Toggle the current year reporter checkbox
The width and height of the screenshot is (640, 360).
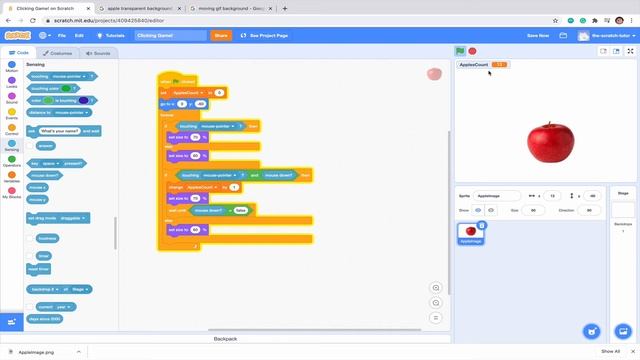[x=30, y=307]
